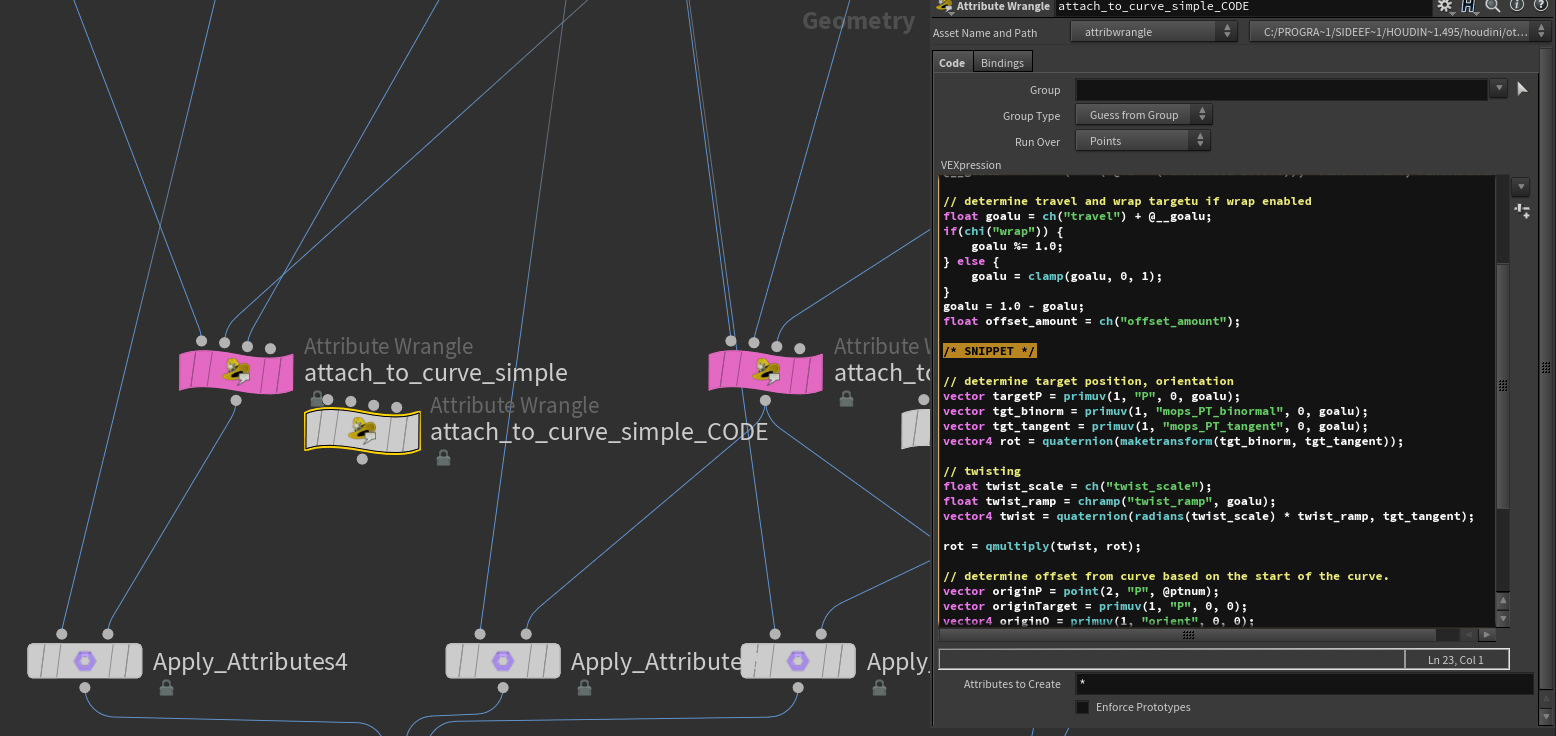
Task: Open the attribwrangle asset name dropdown
Action: (1154, 32)
